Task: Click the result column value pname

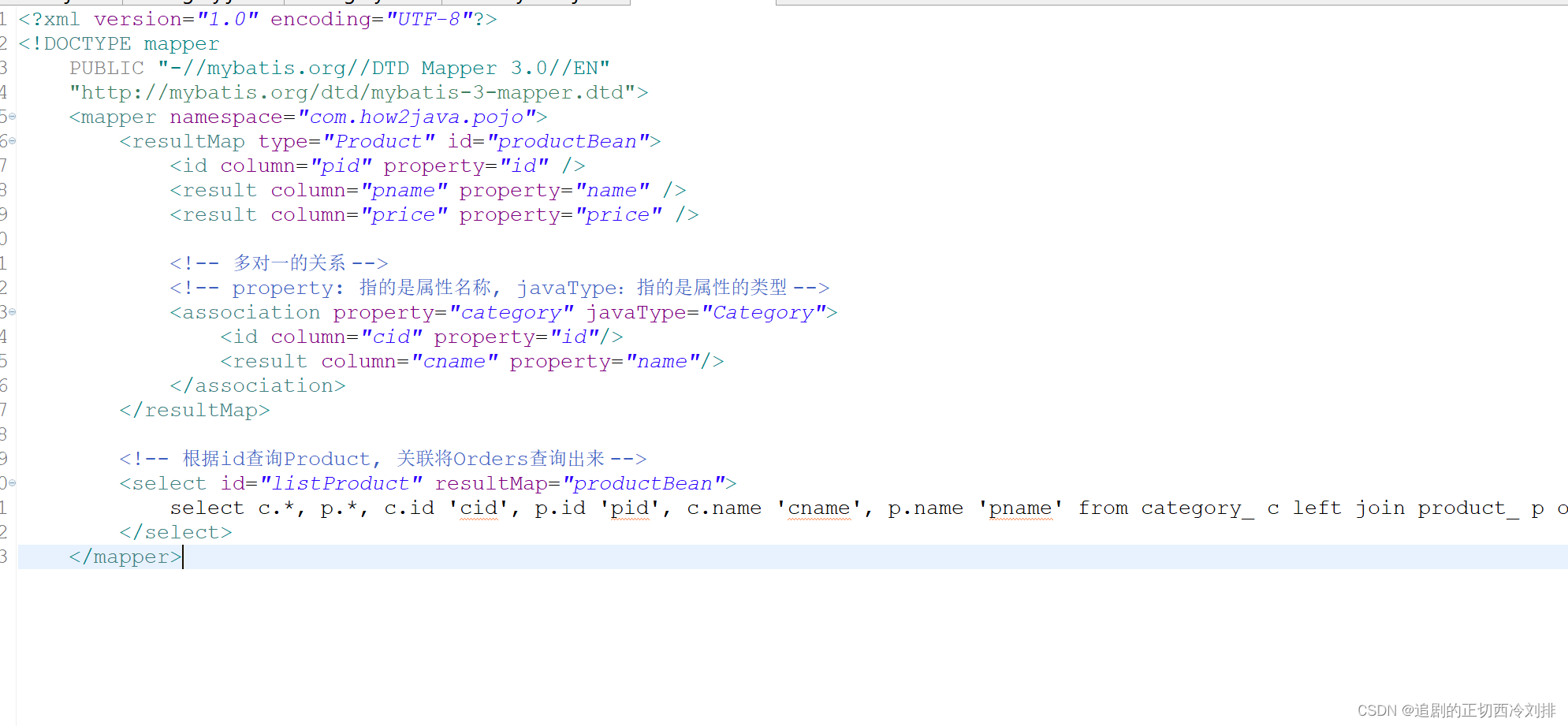Action: click(x=404, y=191)
